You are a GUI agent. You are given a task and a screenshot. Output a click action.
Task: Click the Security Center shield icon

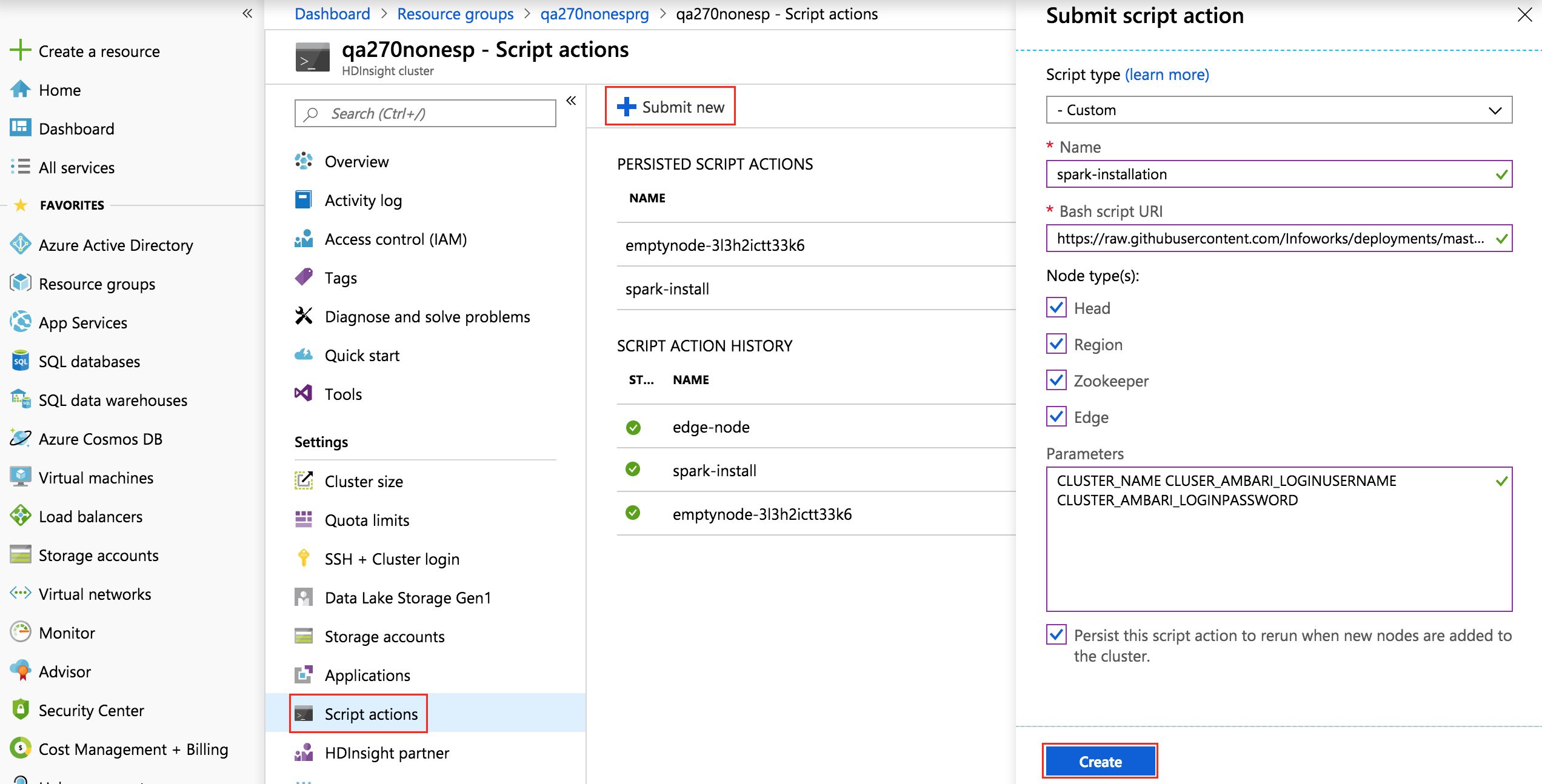click(x=21, y=709)
